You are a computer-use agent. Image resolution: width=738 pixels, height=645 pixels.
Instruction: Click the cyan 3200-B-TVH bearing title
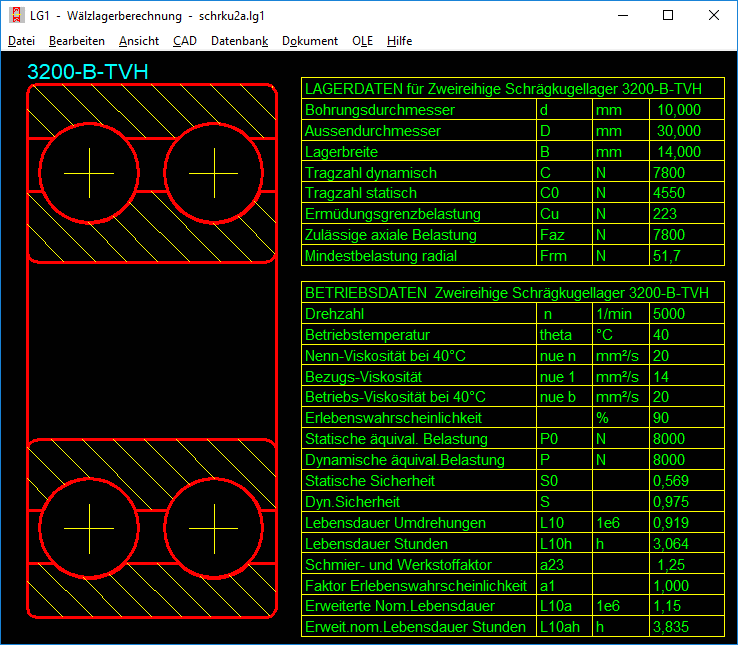(x=88, y=72)
